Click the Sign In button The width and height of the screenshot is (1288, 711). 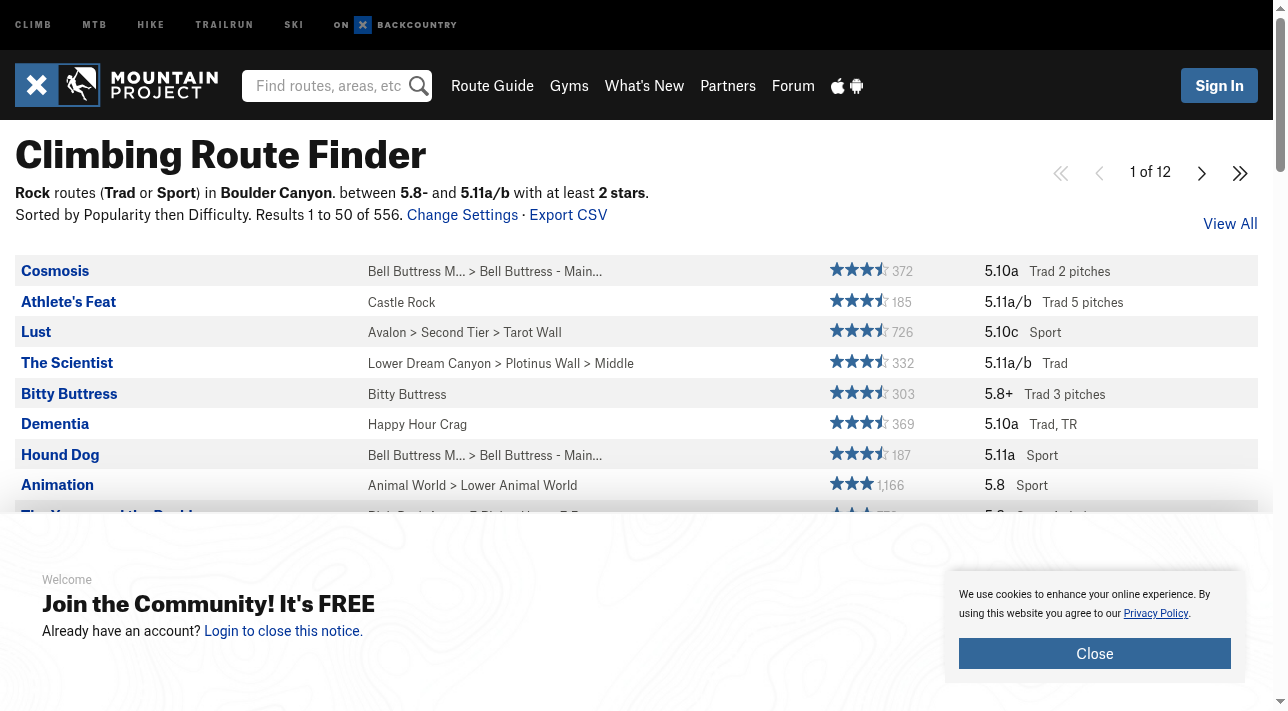1219,86
